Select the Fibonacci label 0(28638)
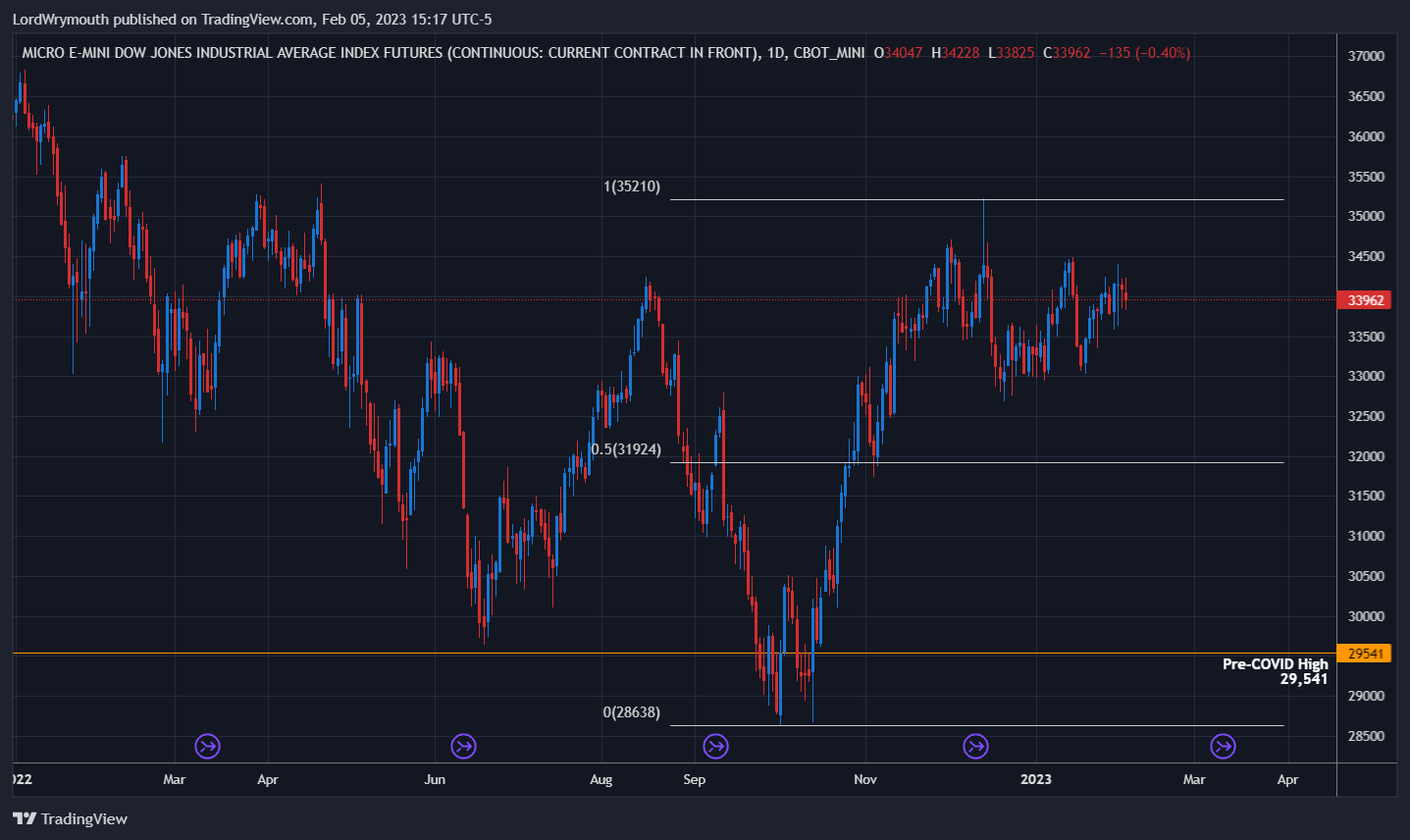Image resolution: width=1410 pixels, height=840 pixels. (x=631, y=712)
